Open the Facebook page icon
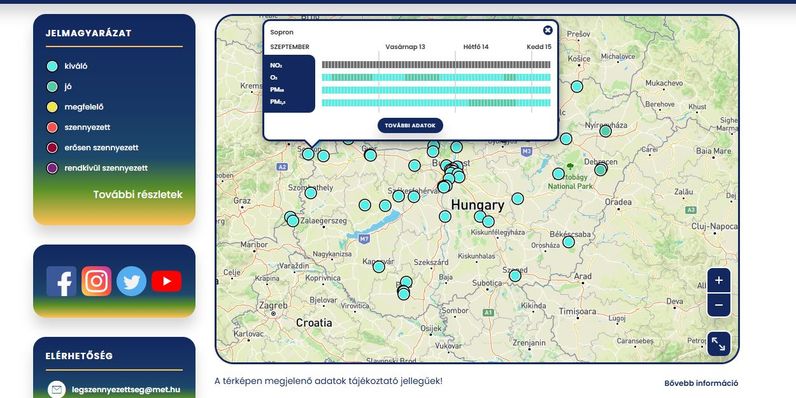This screenshot has width=796, height=398. [x=61, y=281]
